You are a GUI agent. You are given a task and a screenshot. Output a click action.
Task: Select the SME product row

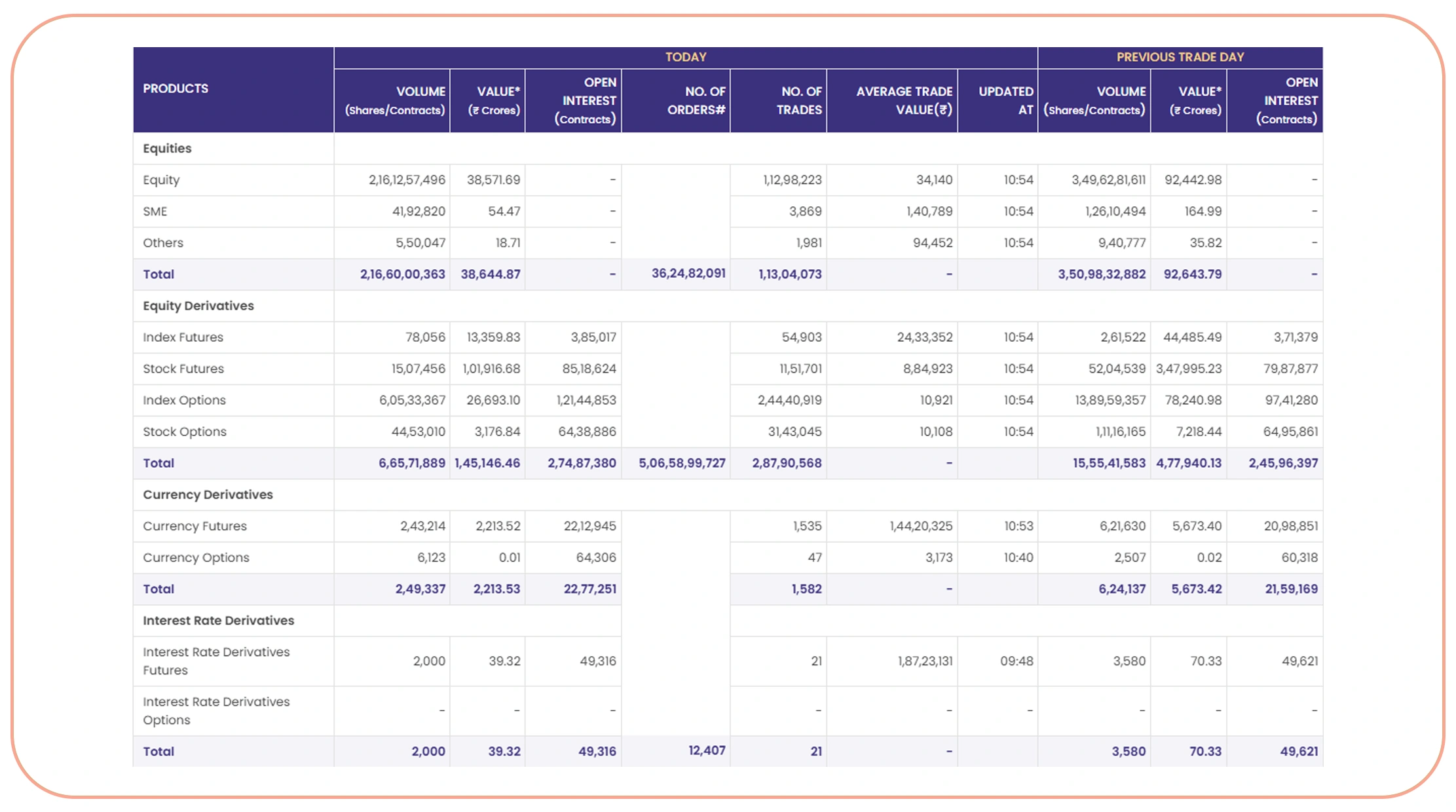coord(155,211)
